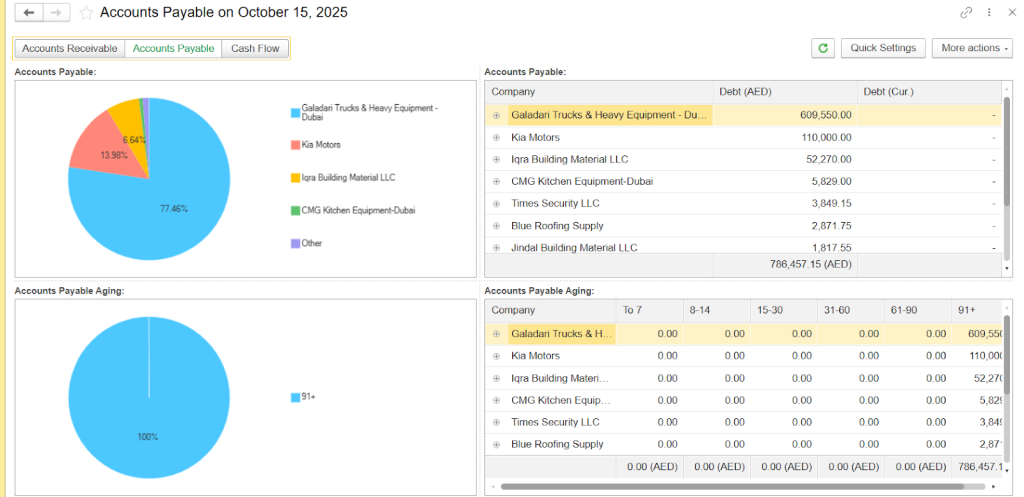Click the 8-14 aging column header

tap(716, 310)
